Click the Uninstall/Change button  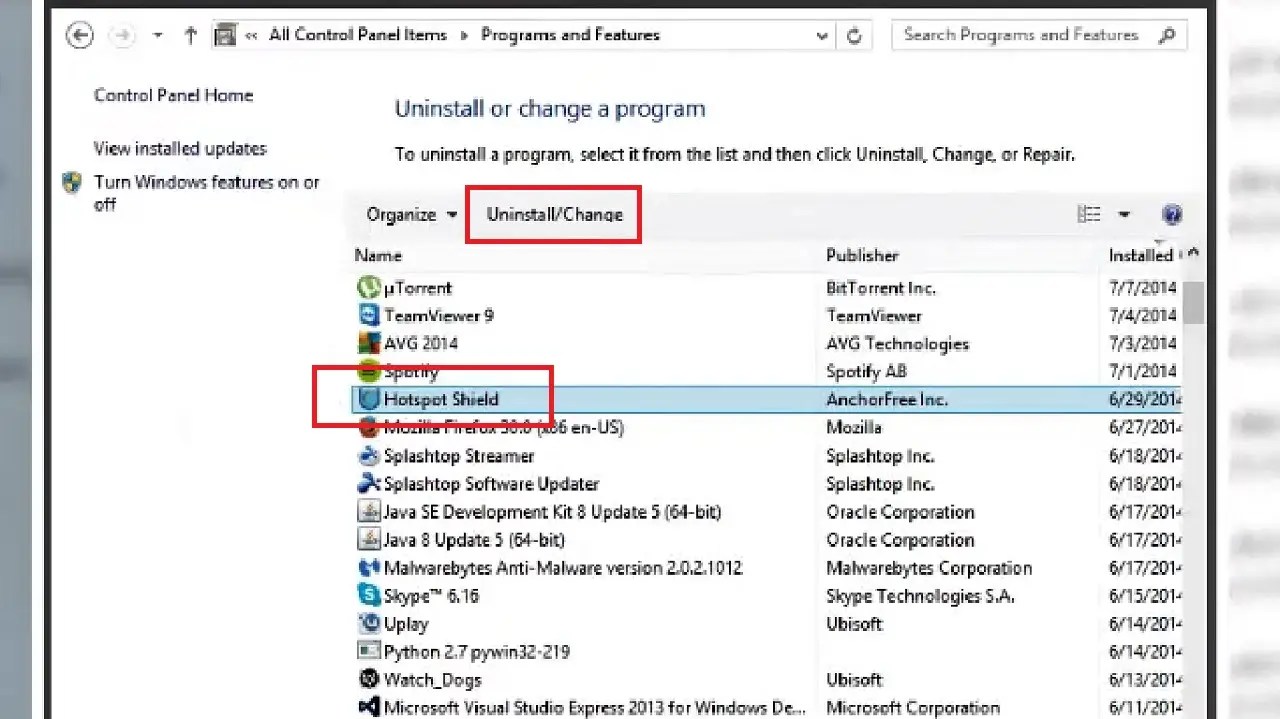[554, 214]
